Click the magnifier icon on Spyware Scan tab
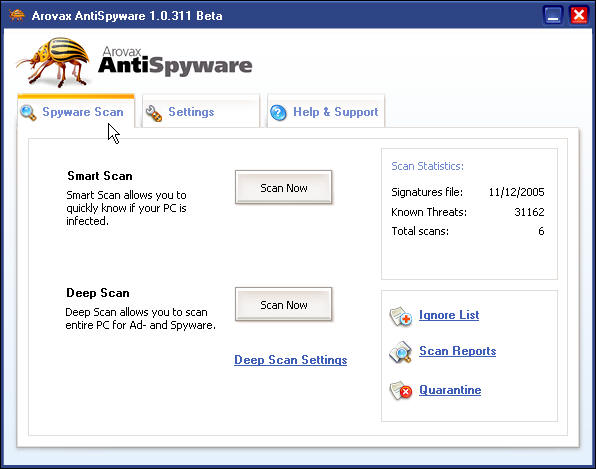The width and height of the screenshot is (596, 469). pyautogui.click(x=28, y=112)
